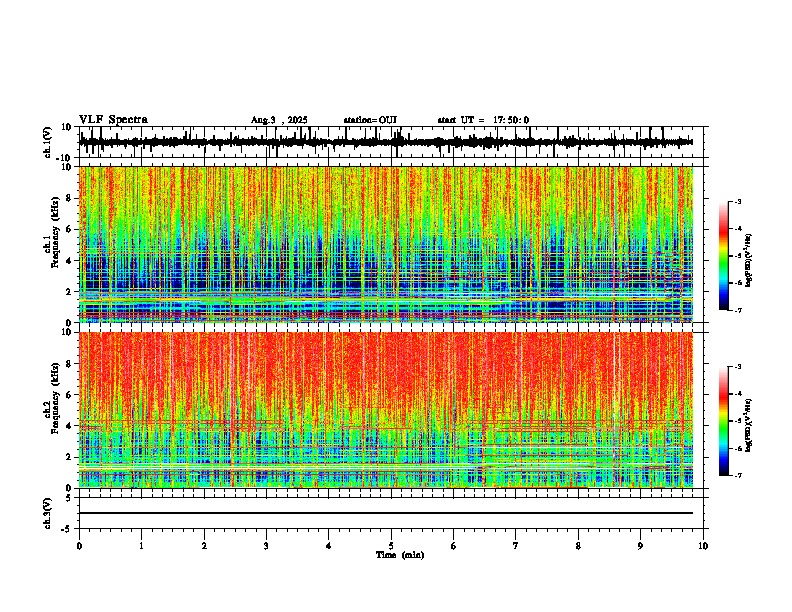Image resolution: width=792 pixels, height=612 pixels.
Task: Click the "2" kHz tick of ch.1 spectrogram
Action: pyautogui.click(x=70, y=291)
